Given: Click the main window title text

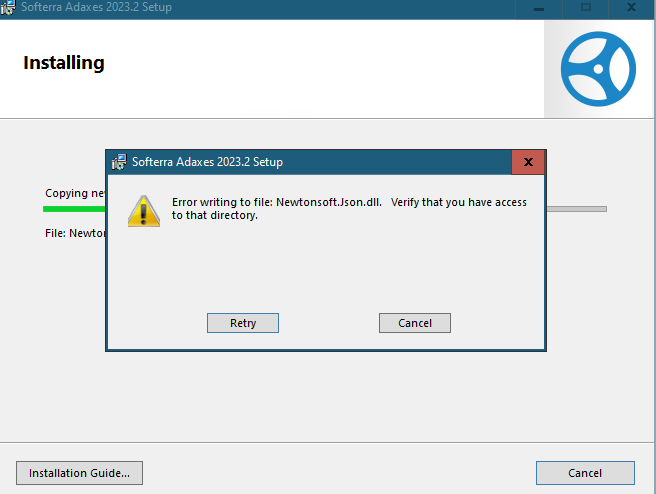Looking at the screenshot, I should click(x=97, y=7).
